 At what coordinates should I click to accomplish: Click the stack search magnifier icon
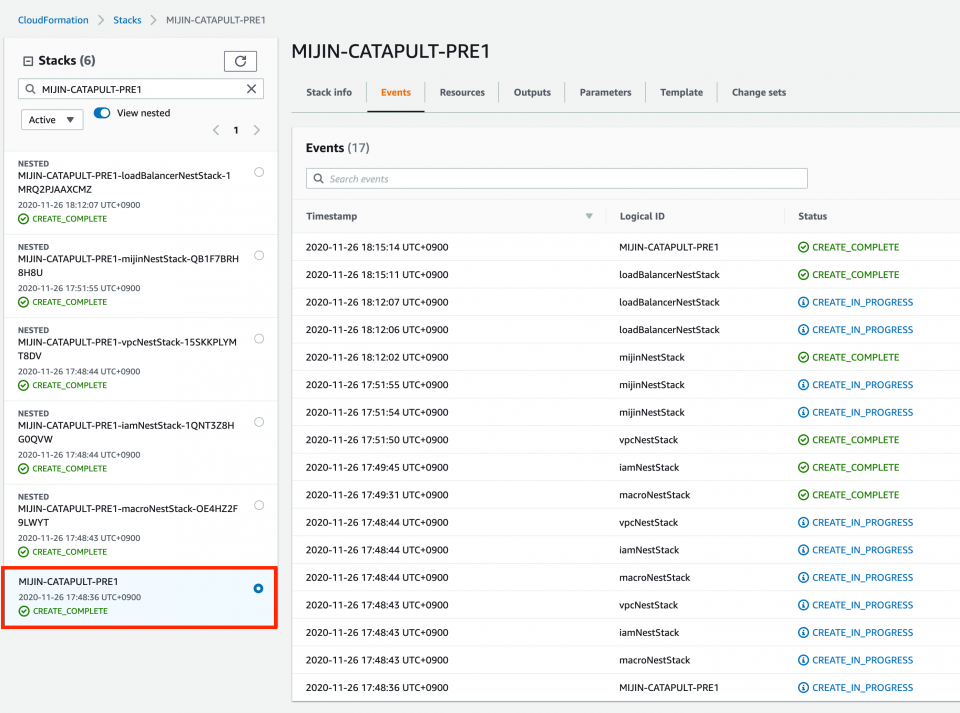coord(31,89)
